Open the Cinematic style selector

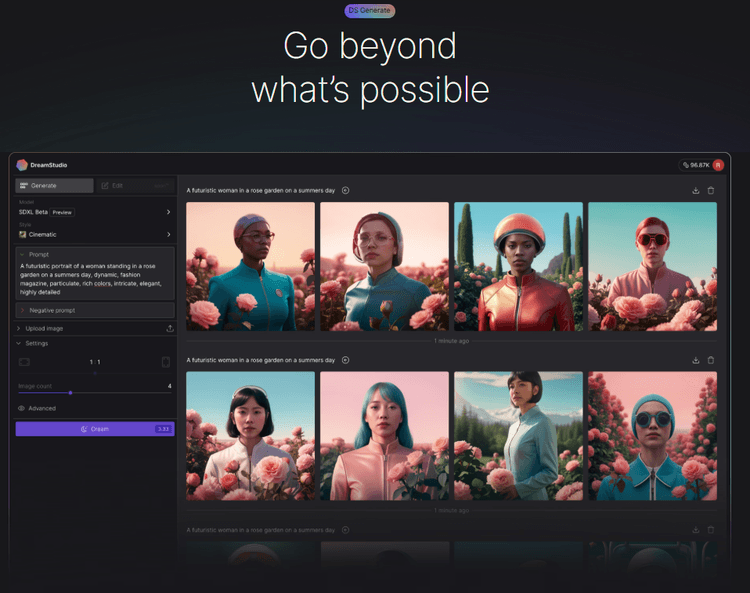95,234
